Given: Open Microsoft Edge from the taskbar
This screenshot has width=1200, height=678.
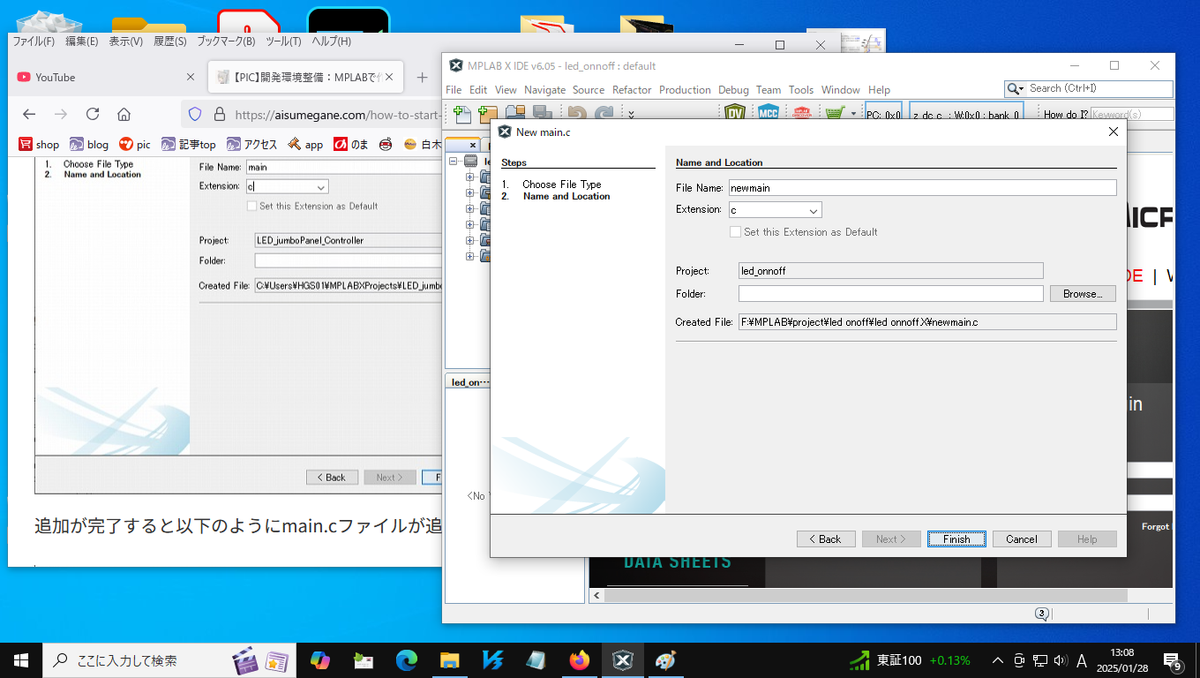Looking at the screenshot, I should coord(406,660).
